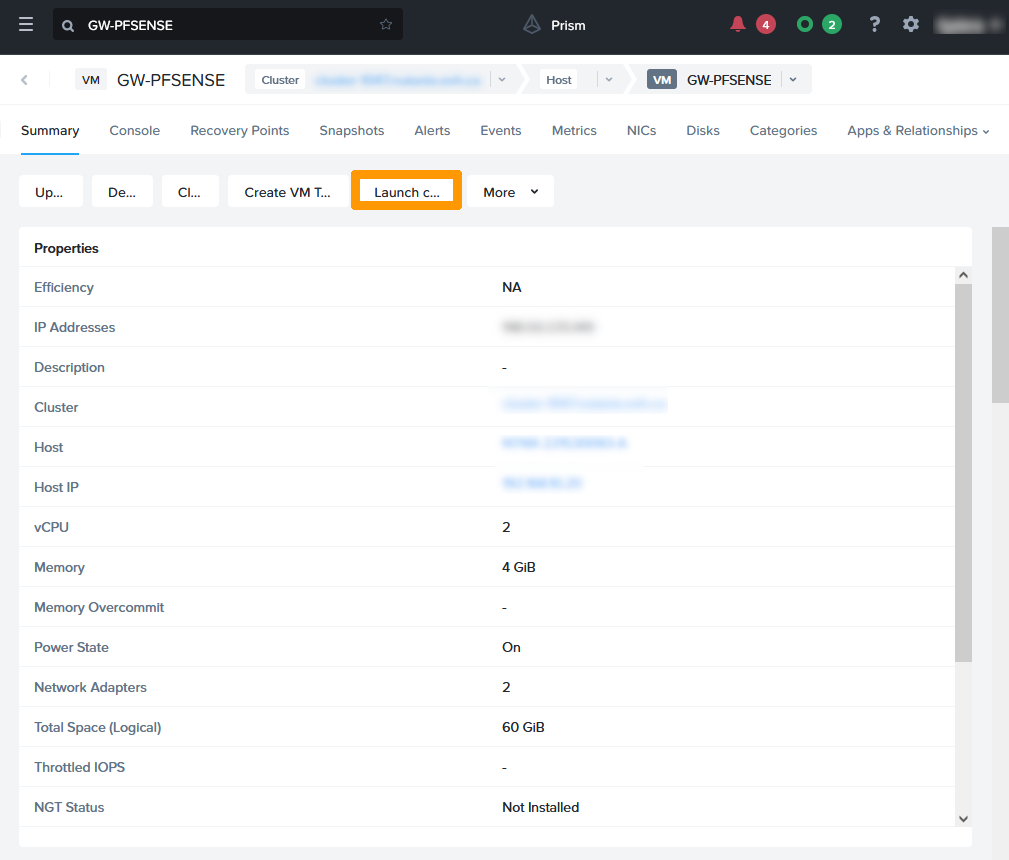Expand the GW-PFSENSE VM breadcrumb chevron

coord(795,79)
